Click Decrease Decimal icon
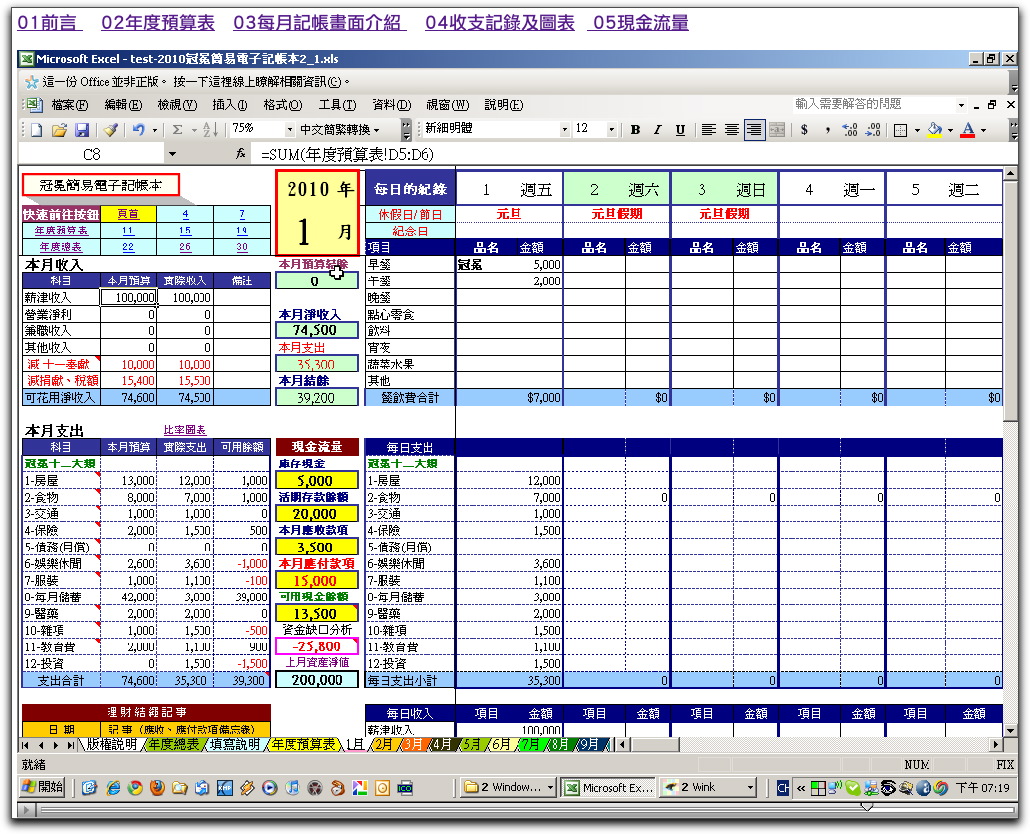This screenshot has width=1030, height=834. coord(872,130)
